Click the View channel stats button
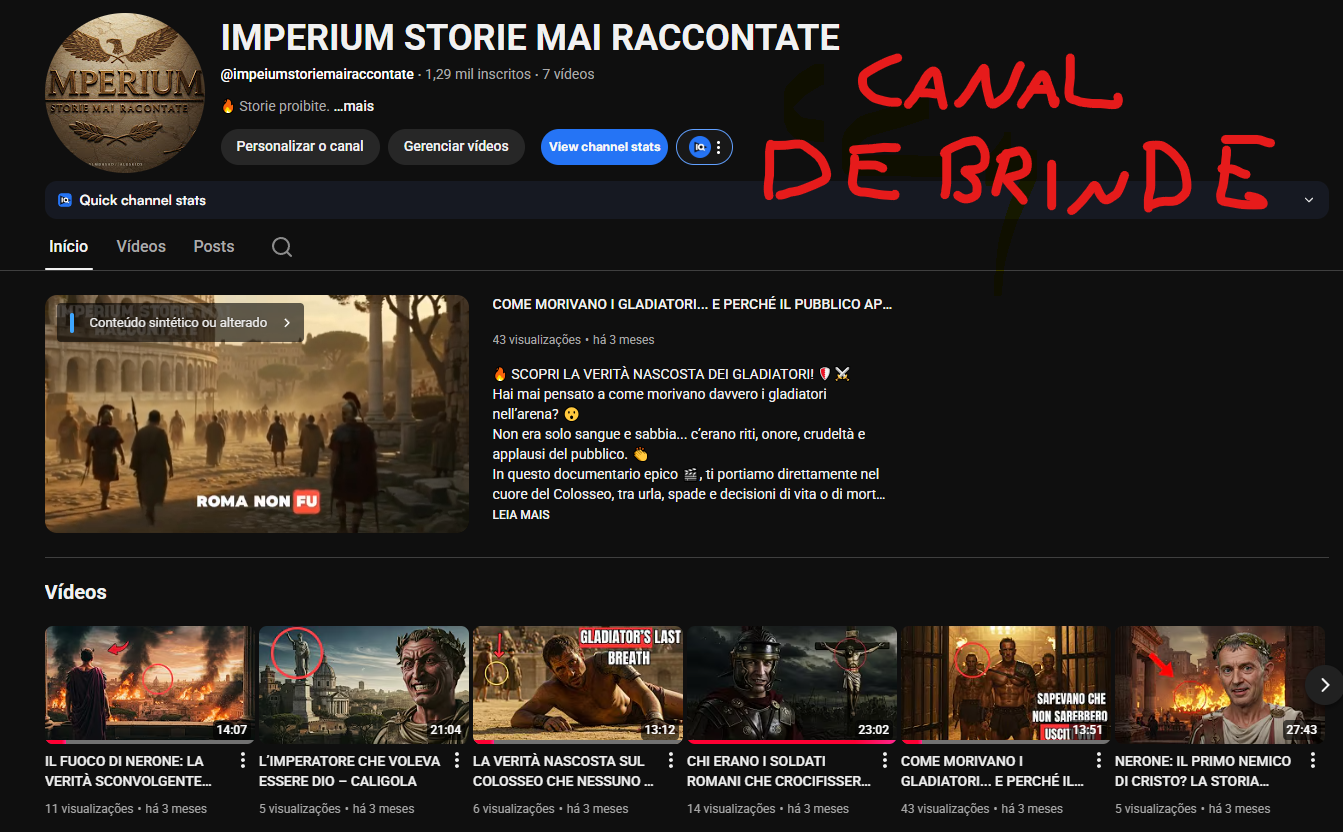 605,147
